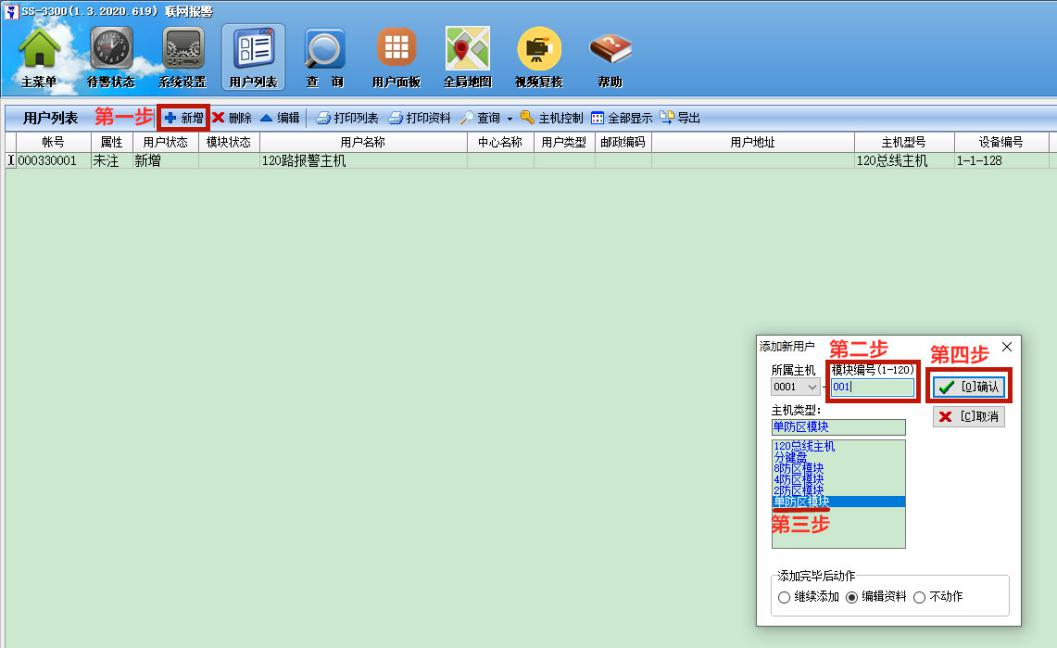This screenshot has height=648, width=1057.
Task: Select the 不动作 radio option
Action: tap(919, 597)
